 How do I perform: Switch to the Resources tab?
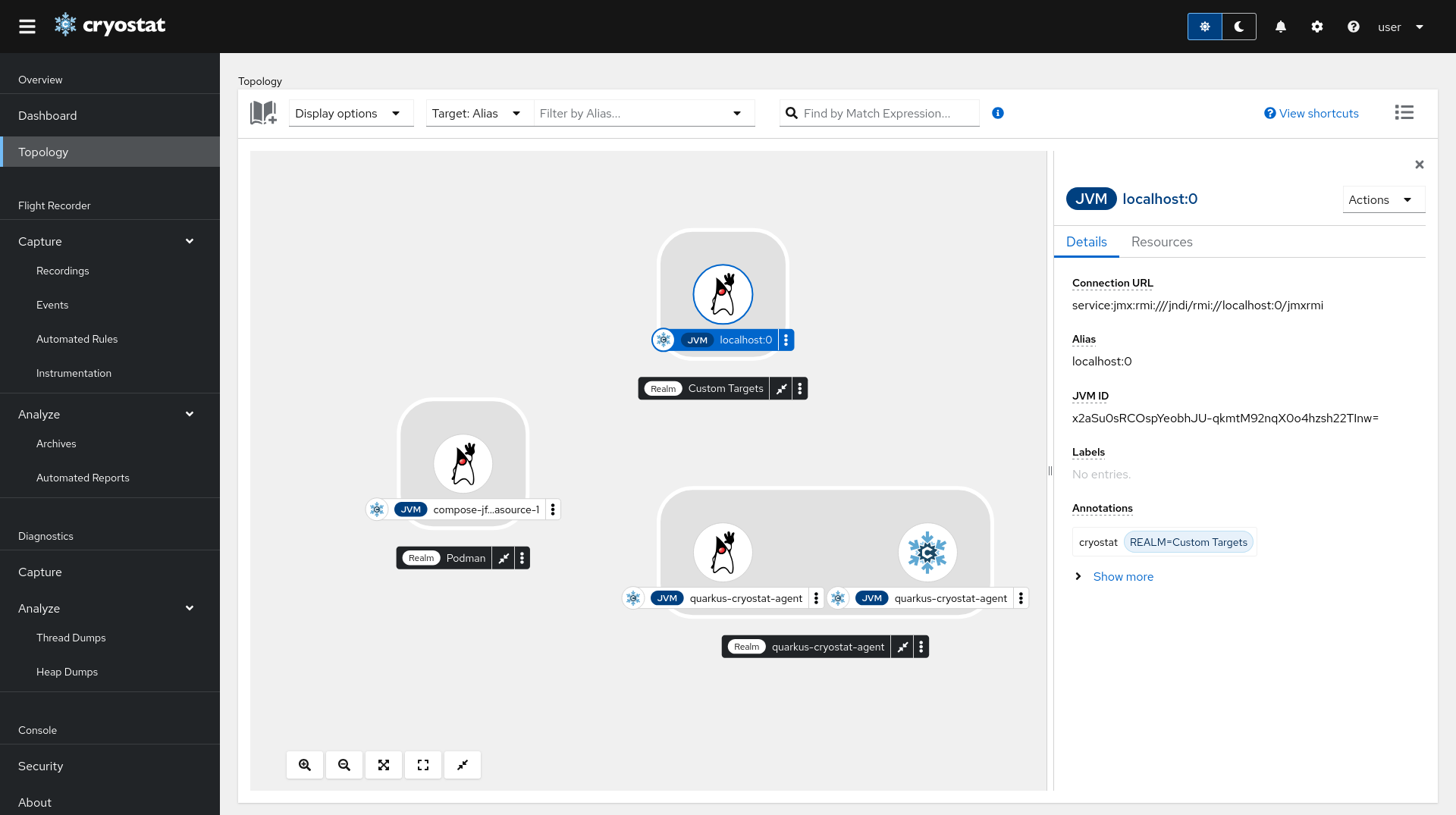point(1161,242)
